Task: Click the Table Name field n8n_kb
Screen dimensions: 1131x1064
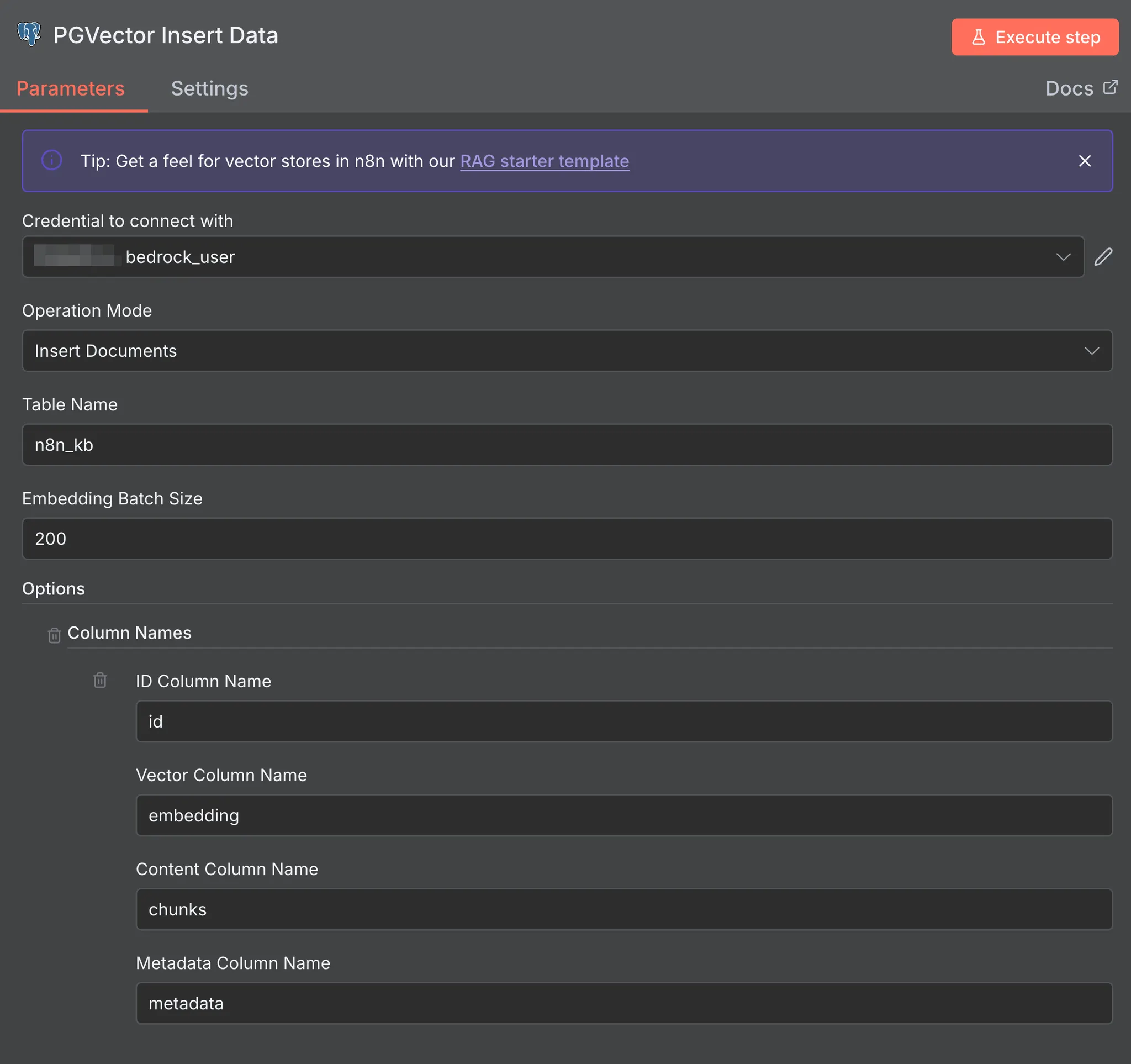Action: 567,444
